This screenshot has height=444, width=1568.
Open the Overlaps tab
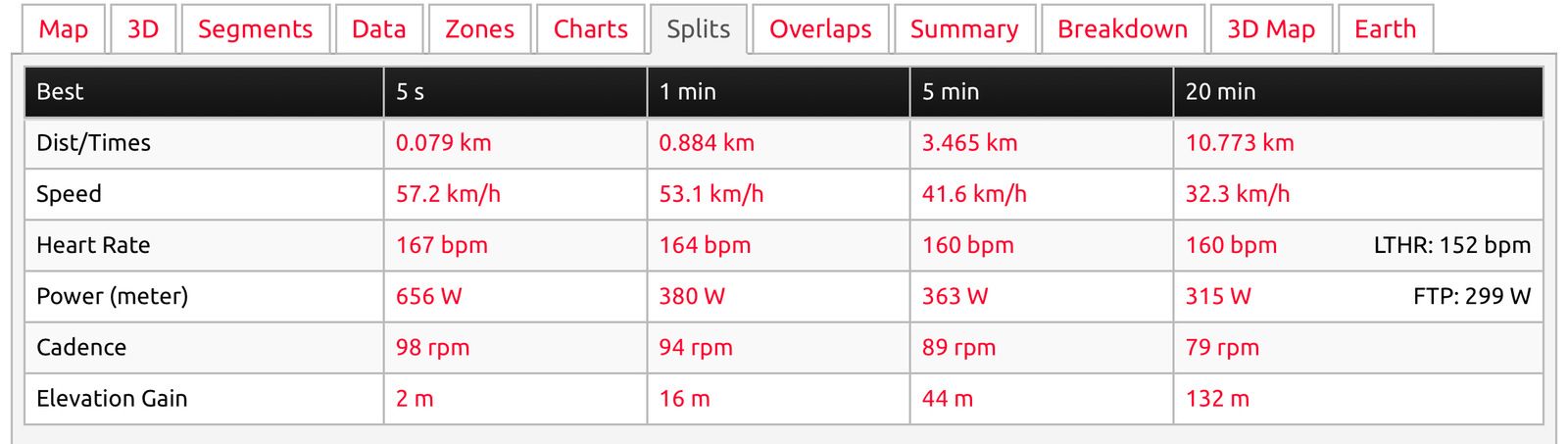[820, 29]
